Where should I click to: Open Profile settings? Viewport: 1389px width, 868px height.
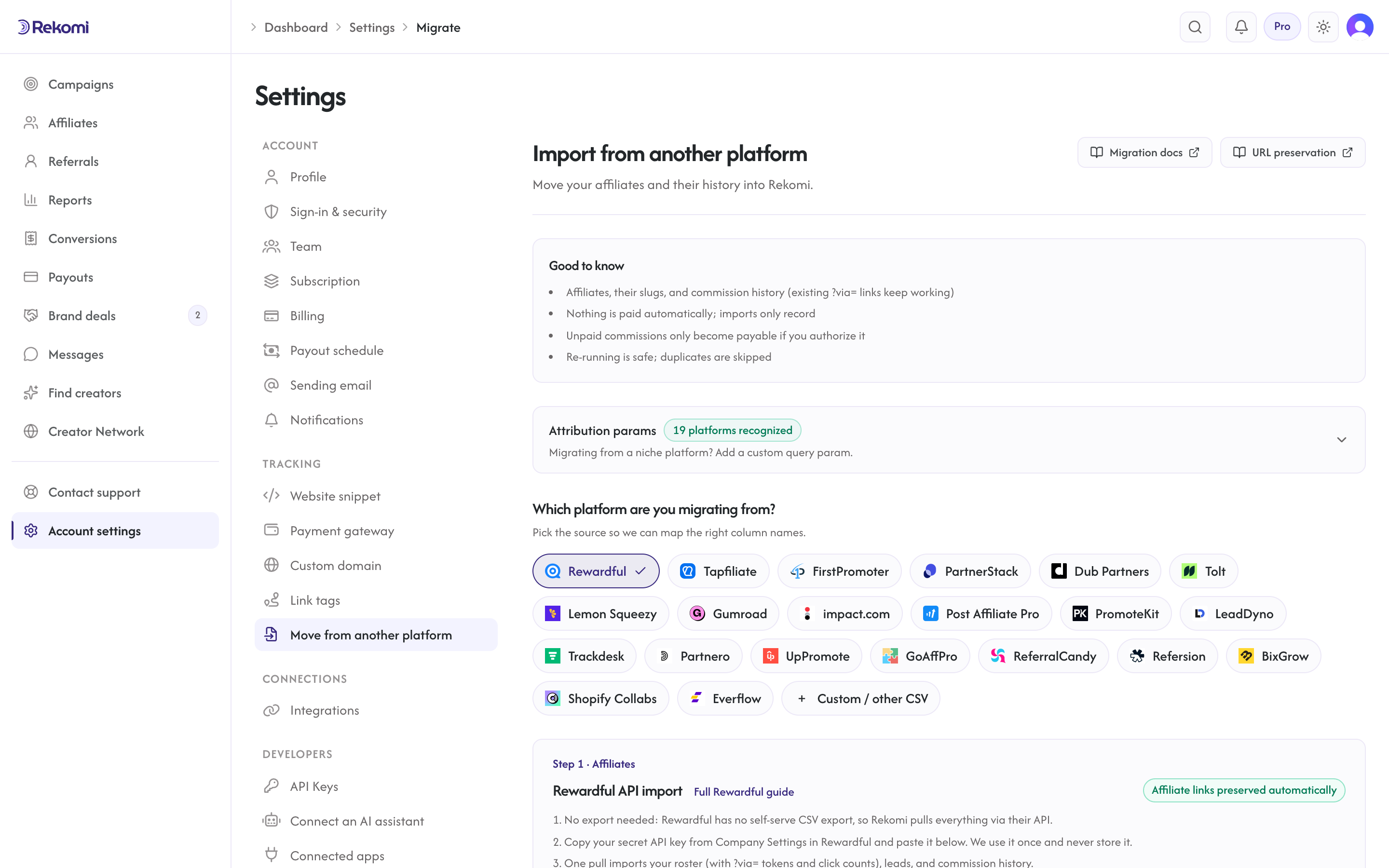(x=376, y=177)
